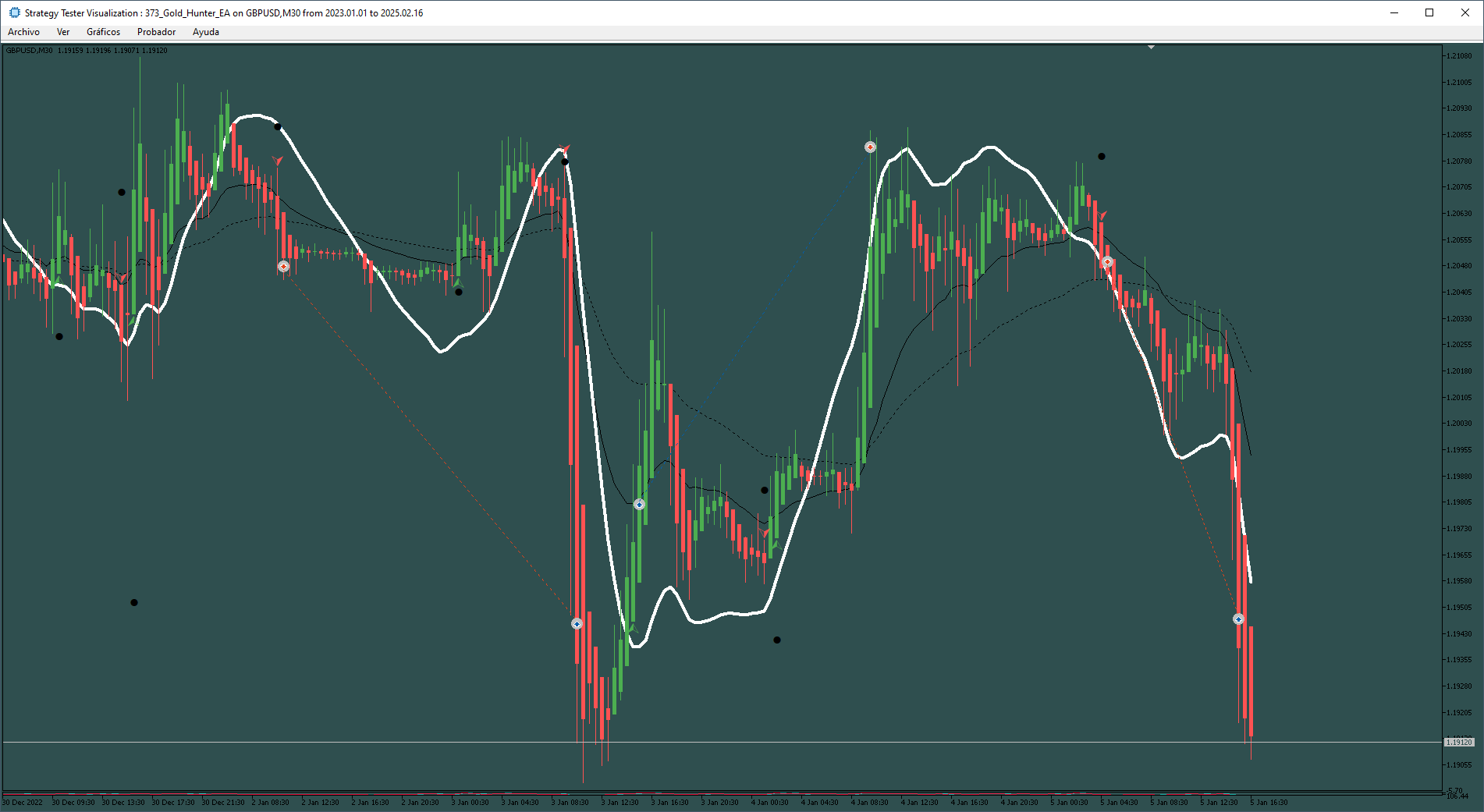Click the blue buy marker near 3 Jan 16:30
This screenshot has width=1484, height=812.
(x=639, y=505)
